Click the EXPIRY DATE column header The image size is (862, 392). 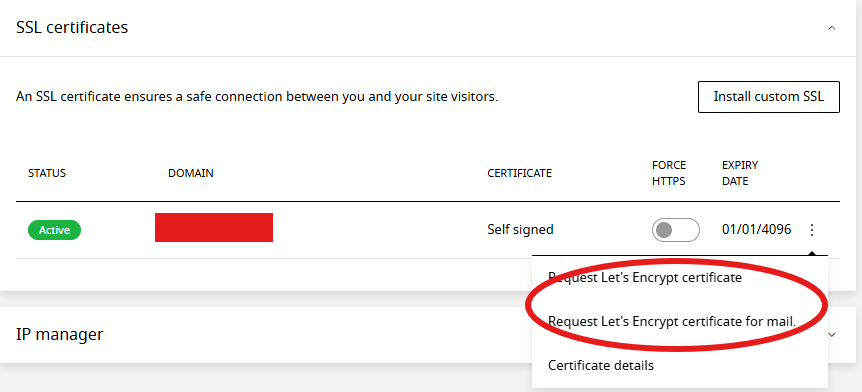click(740, 173)
